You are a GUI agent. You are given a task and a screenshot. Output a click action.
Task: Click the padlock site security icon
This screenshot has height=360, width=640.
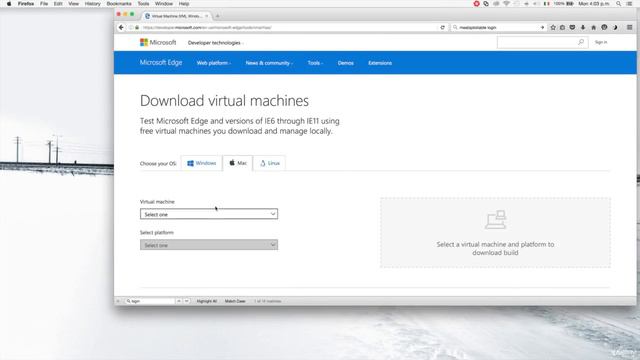point(137,27)
